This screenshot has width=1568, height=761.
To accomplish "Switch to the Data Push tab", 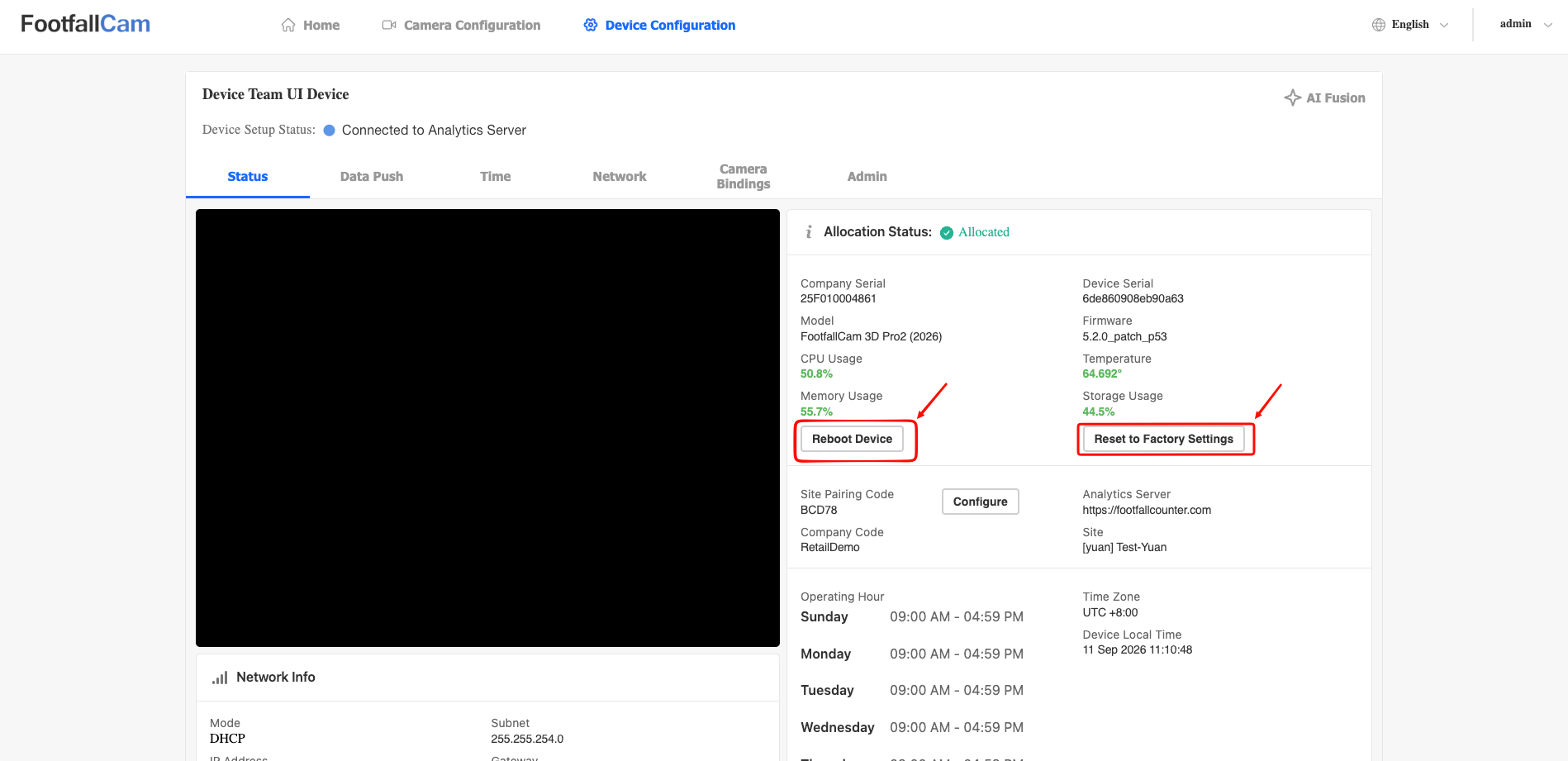I will coord(372,177).
